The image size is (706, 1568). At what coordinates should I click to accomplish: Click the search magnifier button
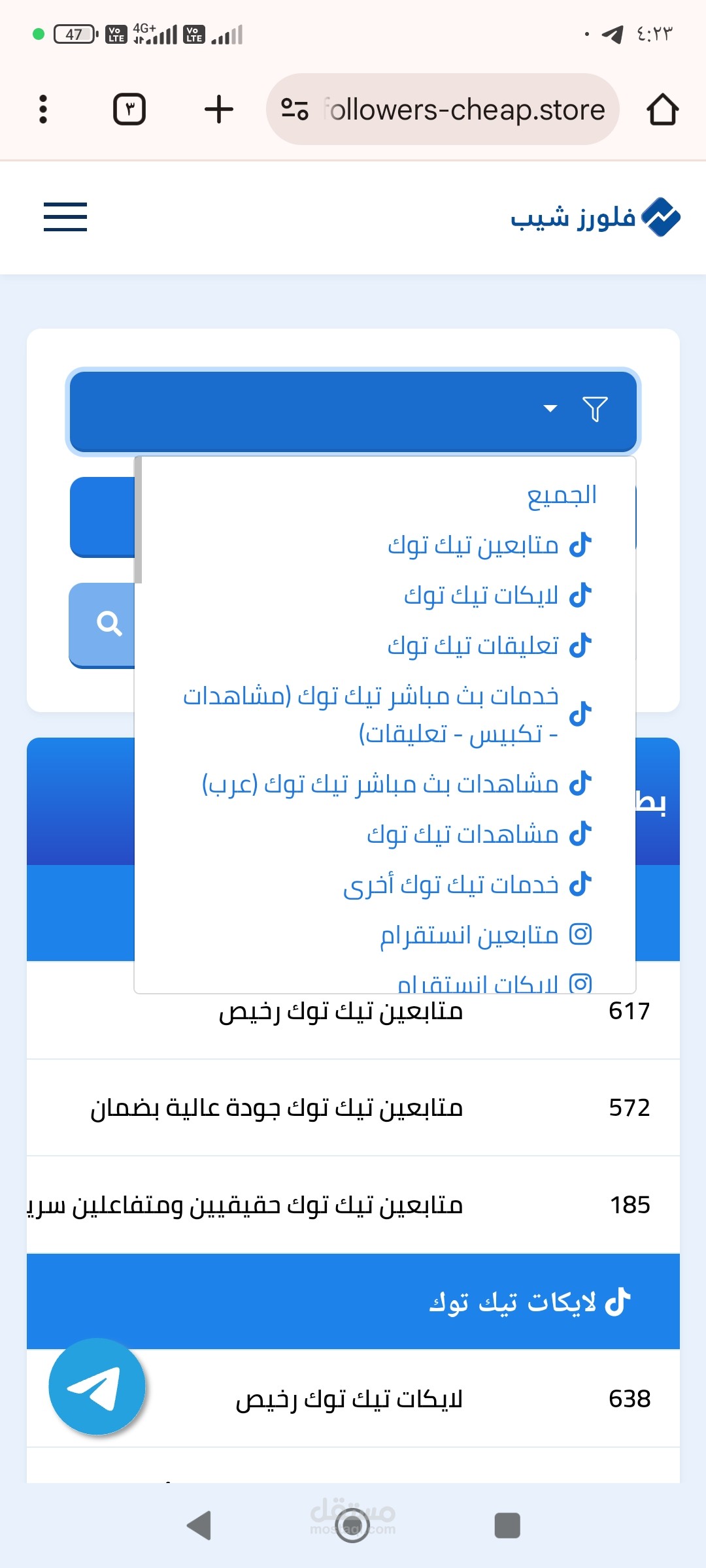pos(109,624)
